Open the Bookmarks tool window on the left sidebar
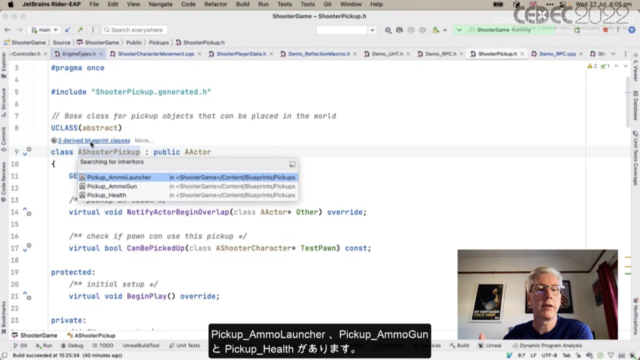 [x=4, y=317]
